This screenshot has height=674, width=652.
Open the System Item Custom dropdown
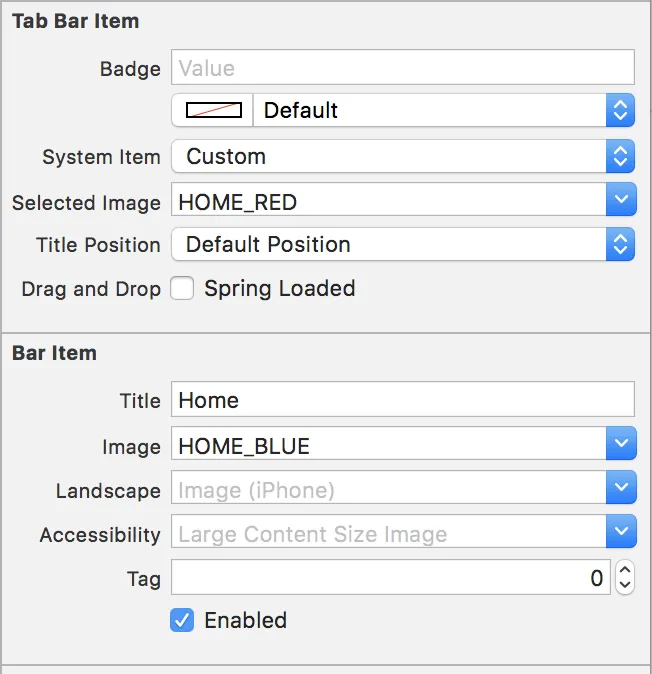[x=402, y=156]
